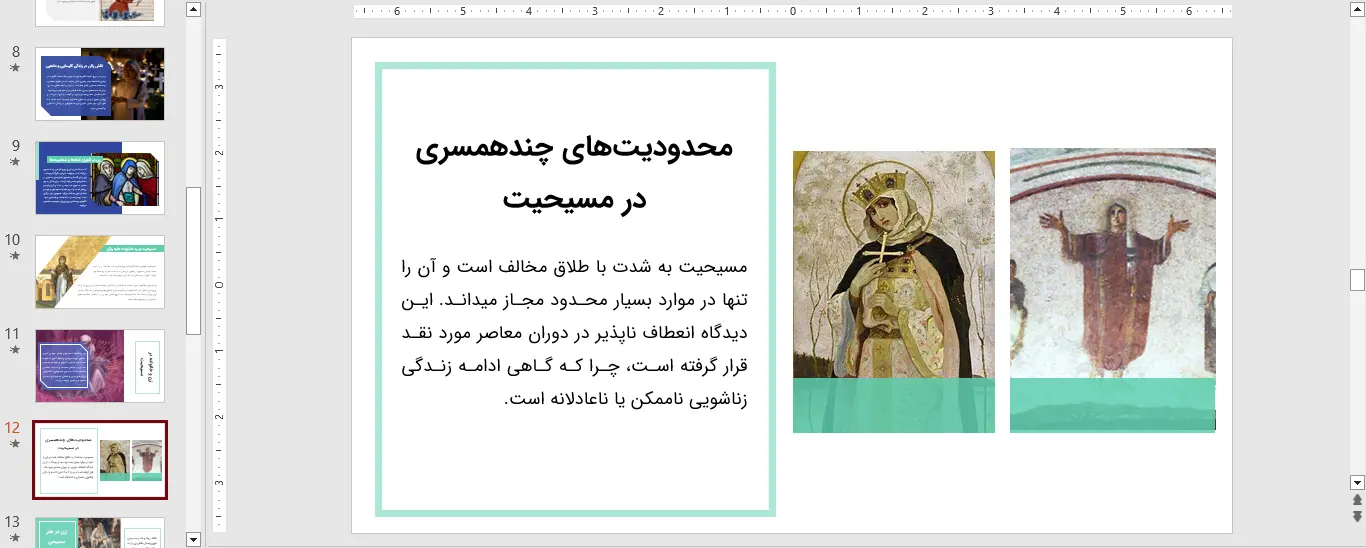Select the crowned woman holding a cross picture
This screenshot has height=548, width=1366.
pos(894,265)
